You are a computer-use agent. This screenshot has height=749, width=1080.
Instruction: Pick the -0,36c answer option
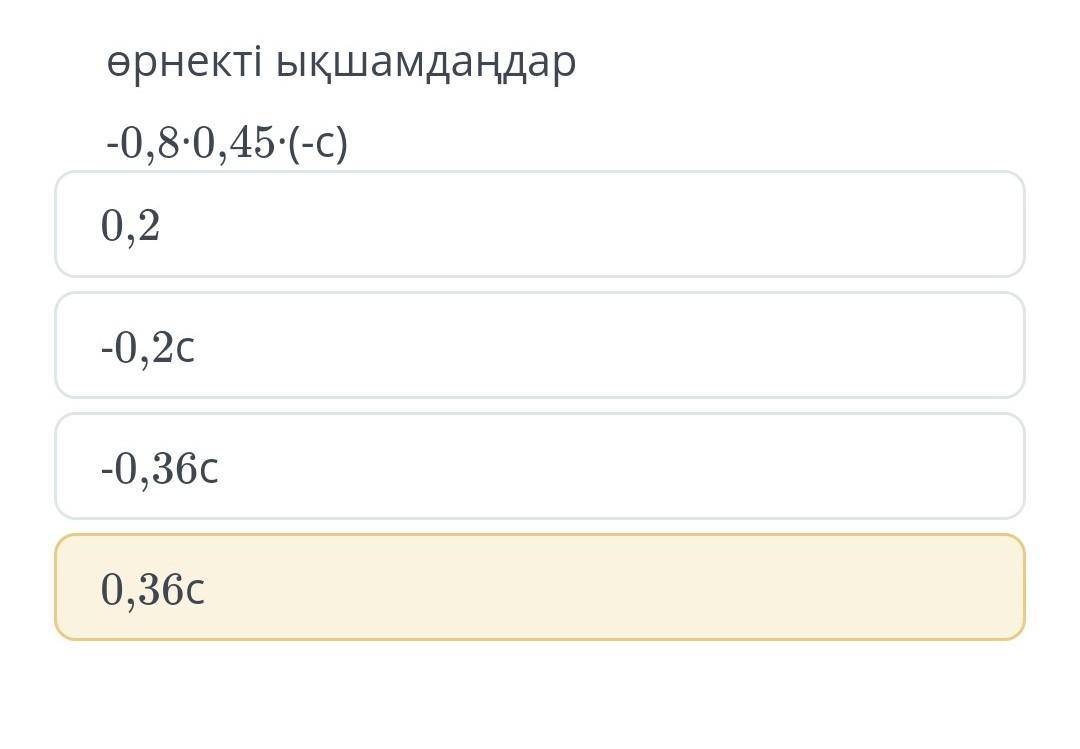540,467
